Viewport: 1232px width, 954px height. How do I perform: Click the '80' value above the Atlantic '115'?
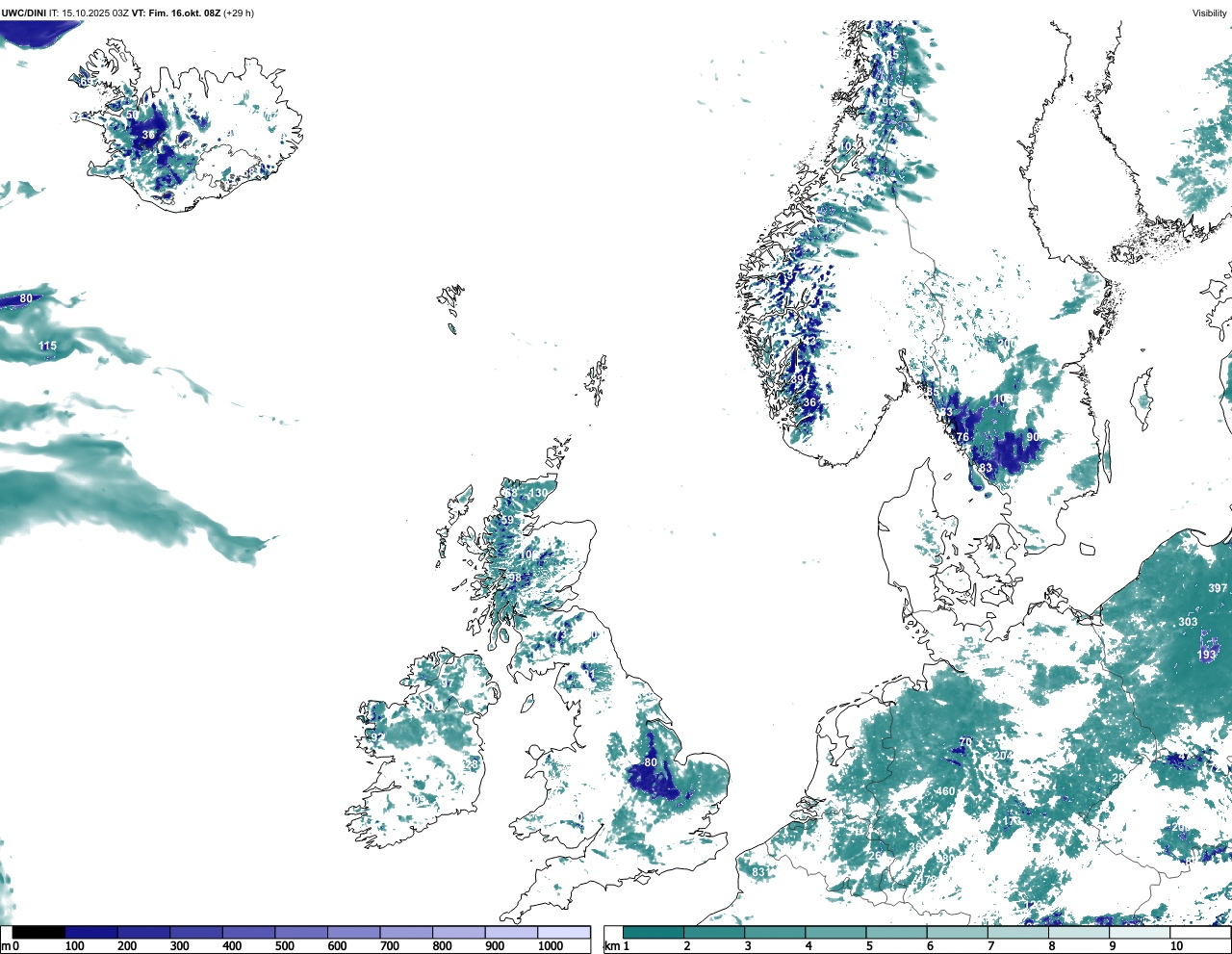(x=26, y=298)
